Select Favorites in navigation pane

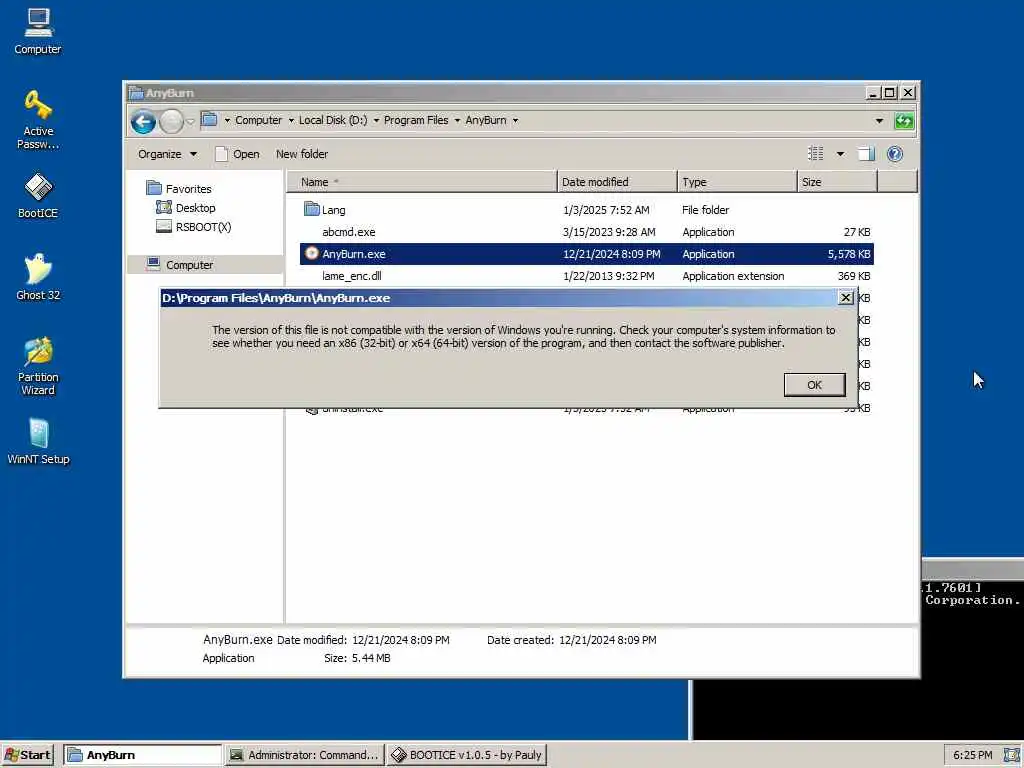pyautogui.click(x=180, y=189)
